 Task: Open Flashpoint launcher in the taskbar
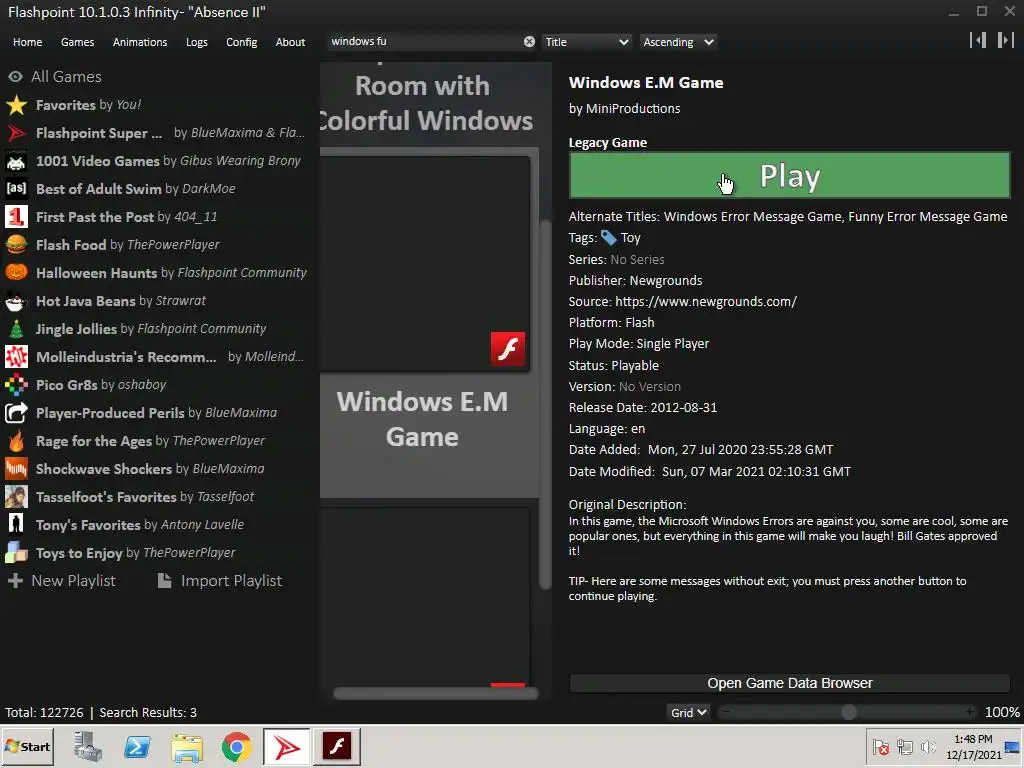coord(287,747)
